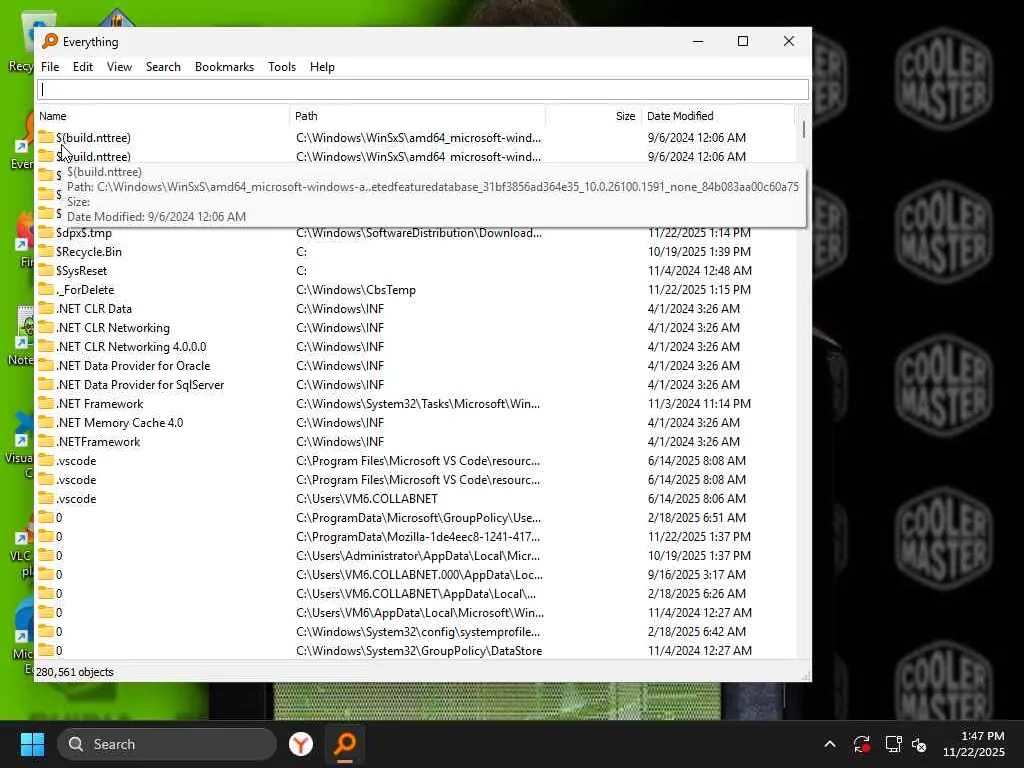Click the 10/19/2025 1:39 PM date cell
This screenshot has height=768, width=1024.
[x=699, y=251]
